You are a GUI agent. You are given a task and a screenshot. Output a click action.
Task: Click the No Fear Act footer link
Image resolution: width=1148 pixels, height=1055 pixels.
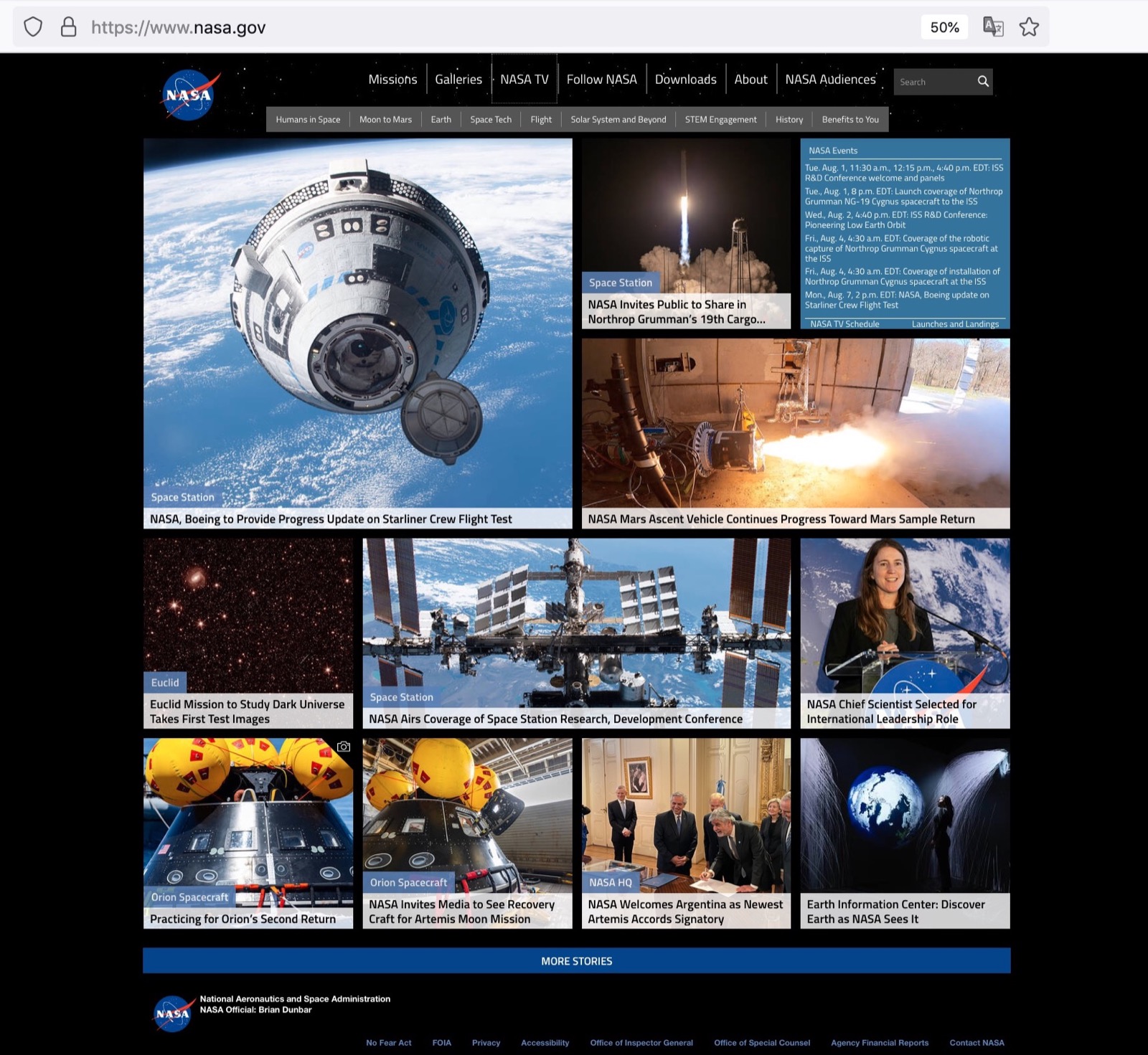(x=389, y=1043)
